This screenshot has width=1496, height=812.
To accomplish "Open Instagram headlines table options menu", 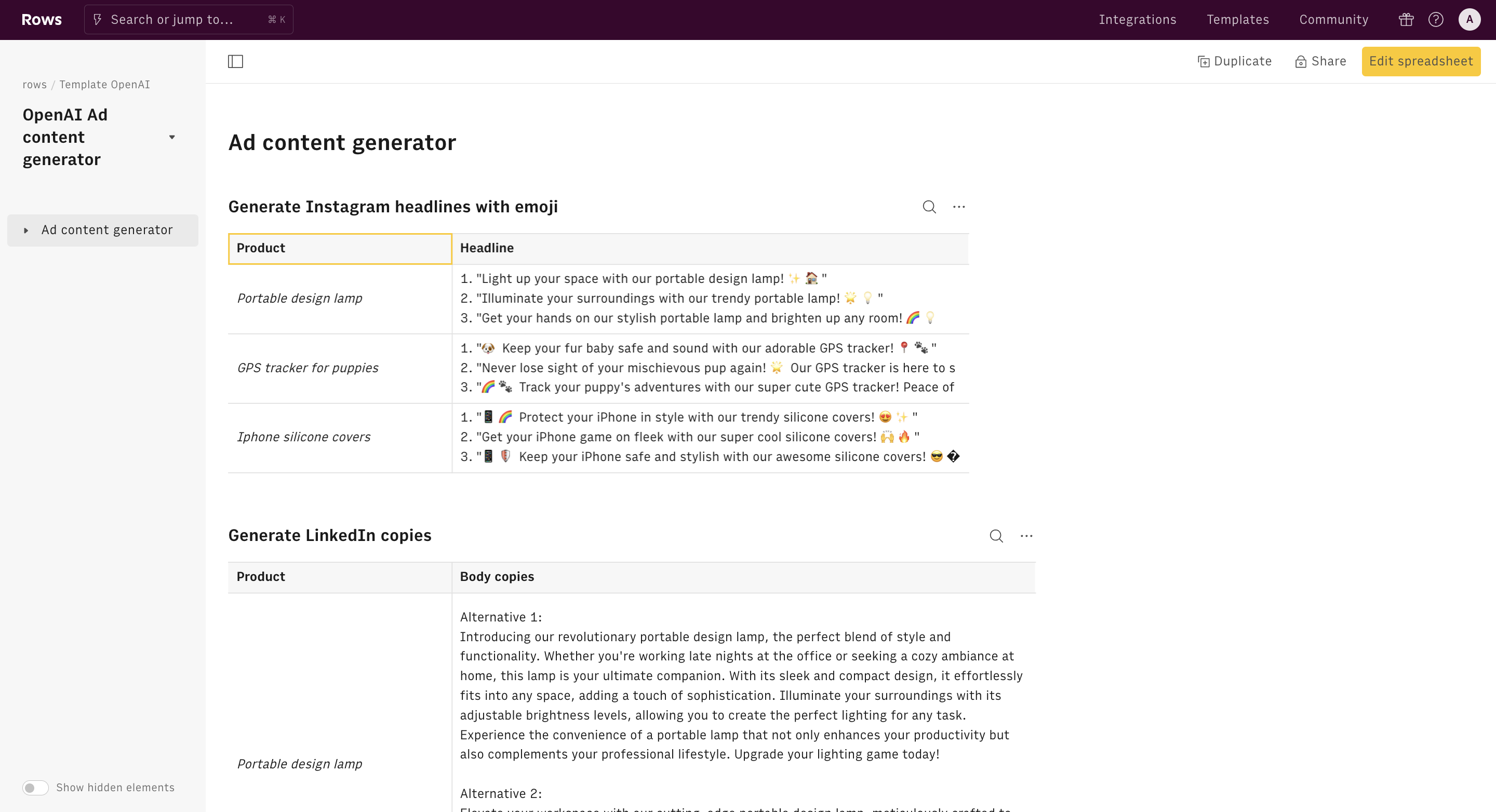I will click(959, 207).
